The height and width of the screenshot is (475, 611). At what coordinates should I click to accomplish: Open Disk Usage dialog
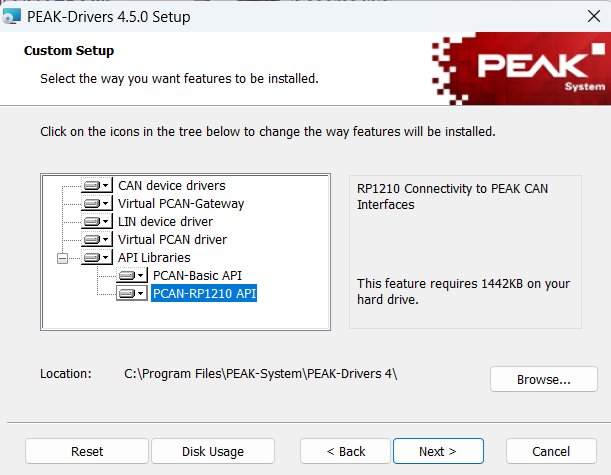213,451
